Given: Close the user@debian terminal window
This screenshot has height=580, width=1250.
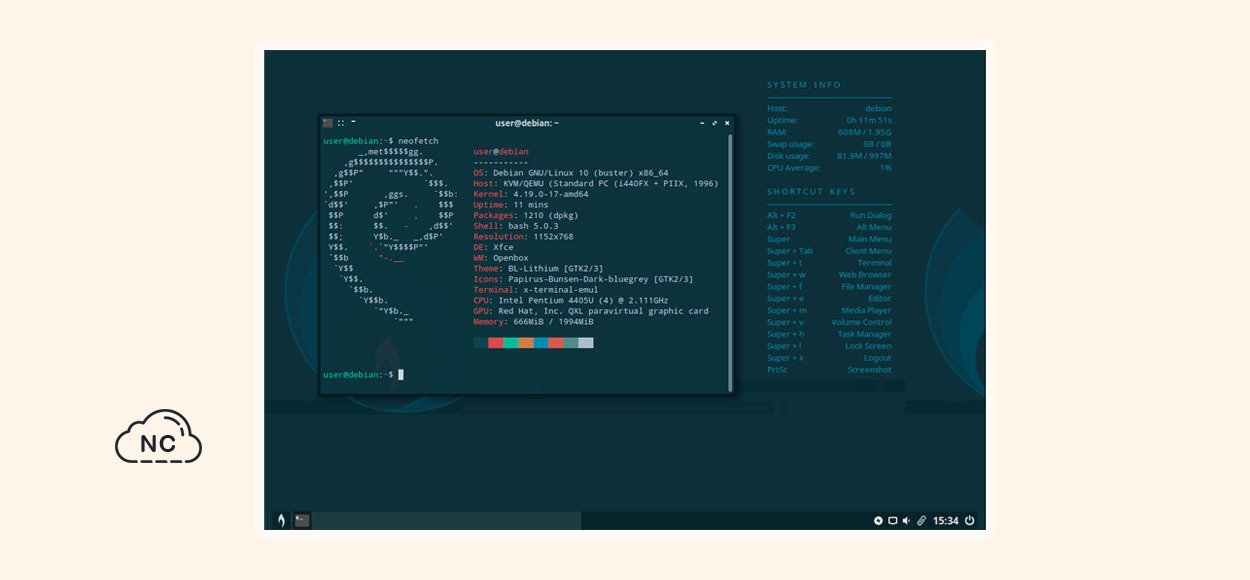Looking at the screenshot, I should click(727, 123).
